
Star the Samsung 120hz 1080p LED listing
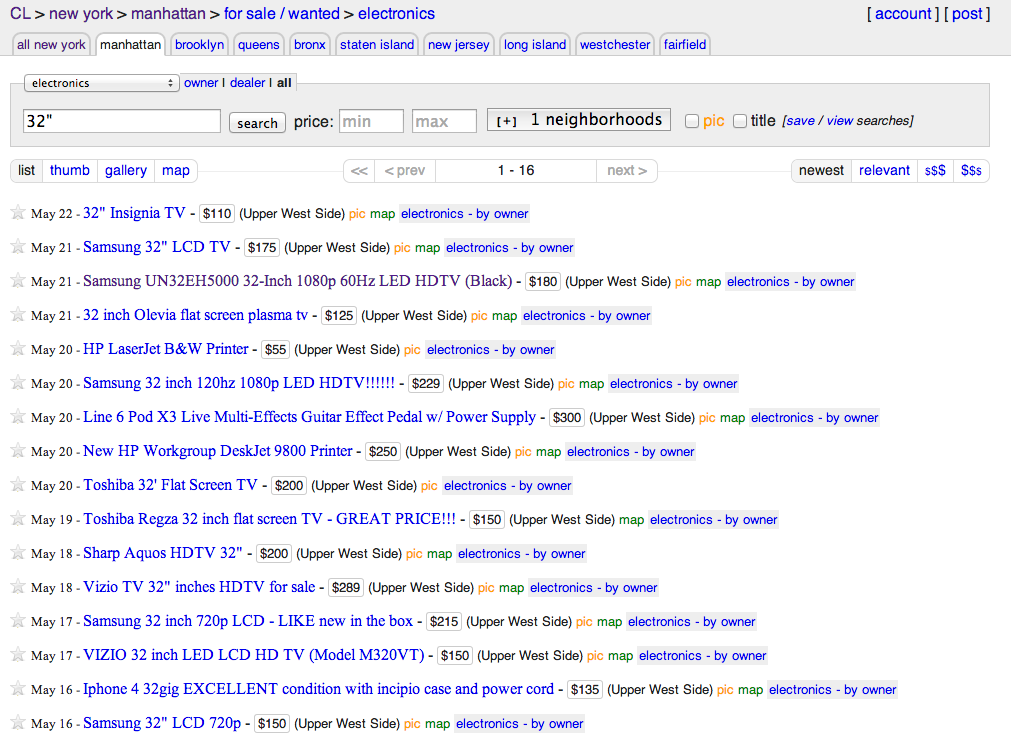18,382
